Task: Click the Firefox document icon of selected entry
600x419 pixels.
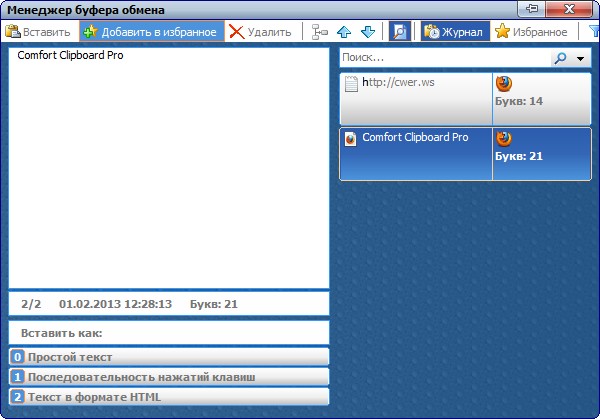Action: (x=350, y=139)
